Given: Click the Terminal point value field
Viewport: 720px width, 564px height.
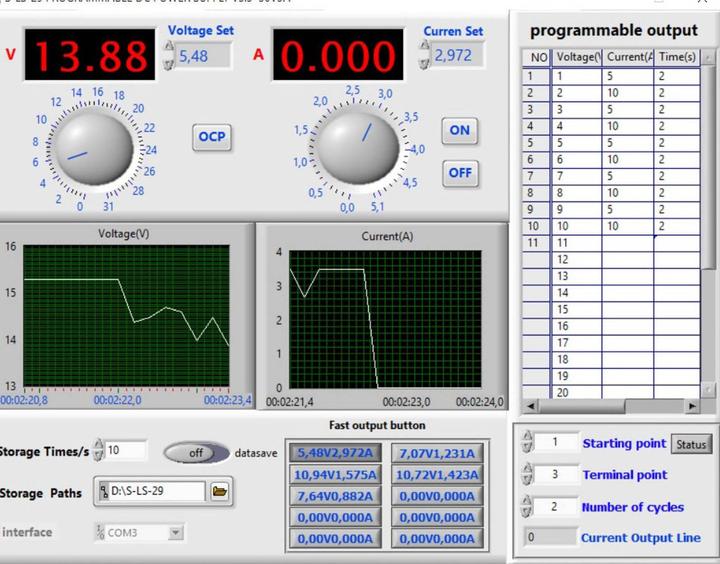Looking at the screenshot, I should [557, 474].
